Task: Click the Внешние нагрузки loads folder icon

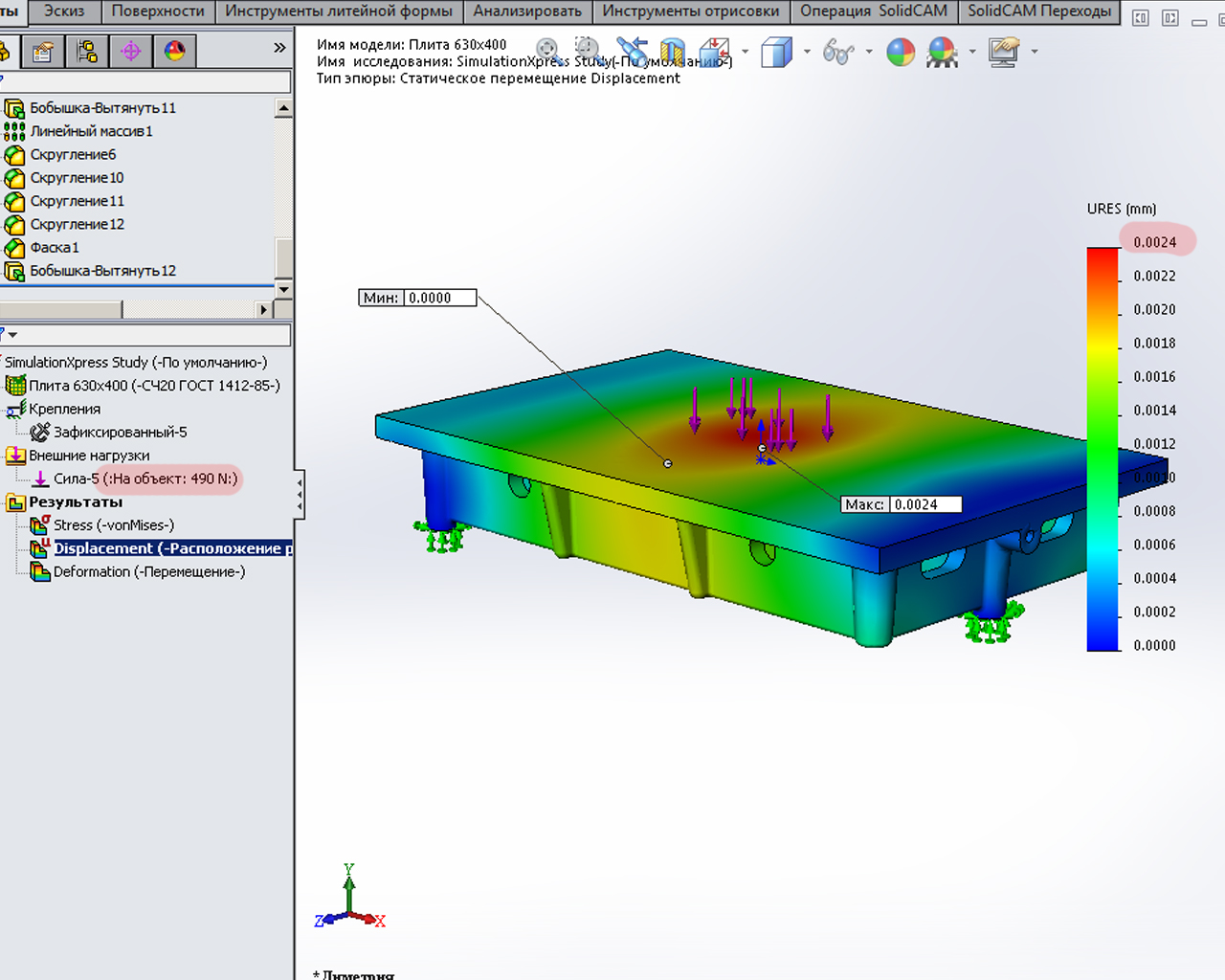Action: click(15, 456)
